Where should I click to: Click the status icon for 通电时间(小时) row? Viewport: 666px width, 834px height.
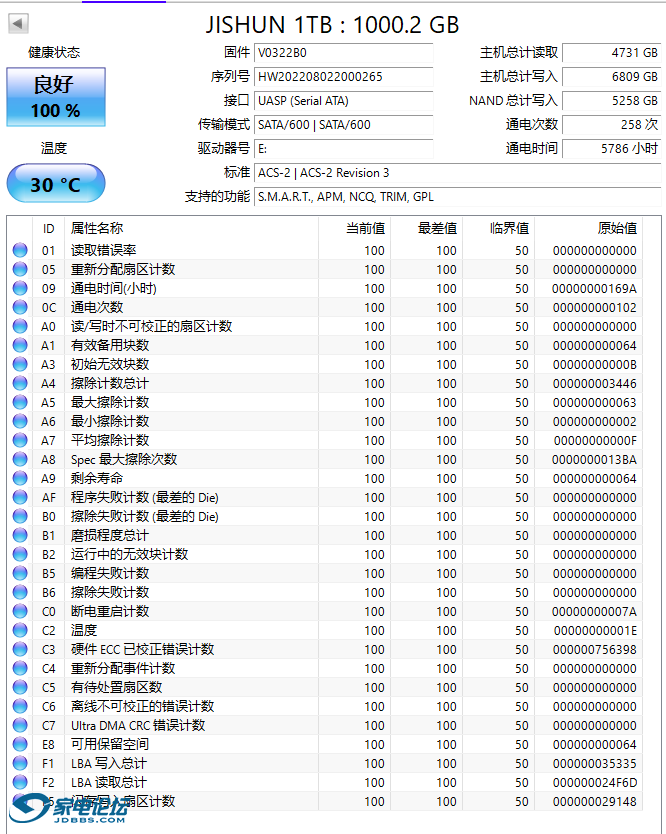tap(20, 288)
